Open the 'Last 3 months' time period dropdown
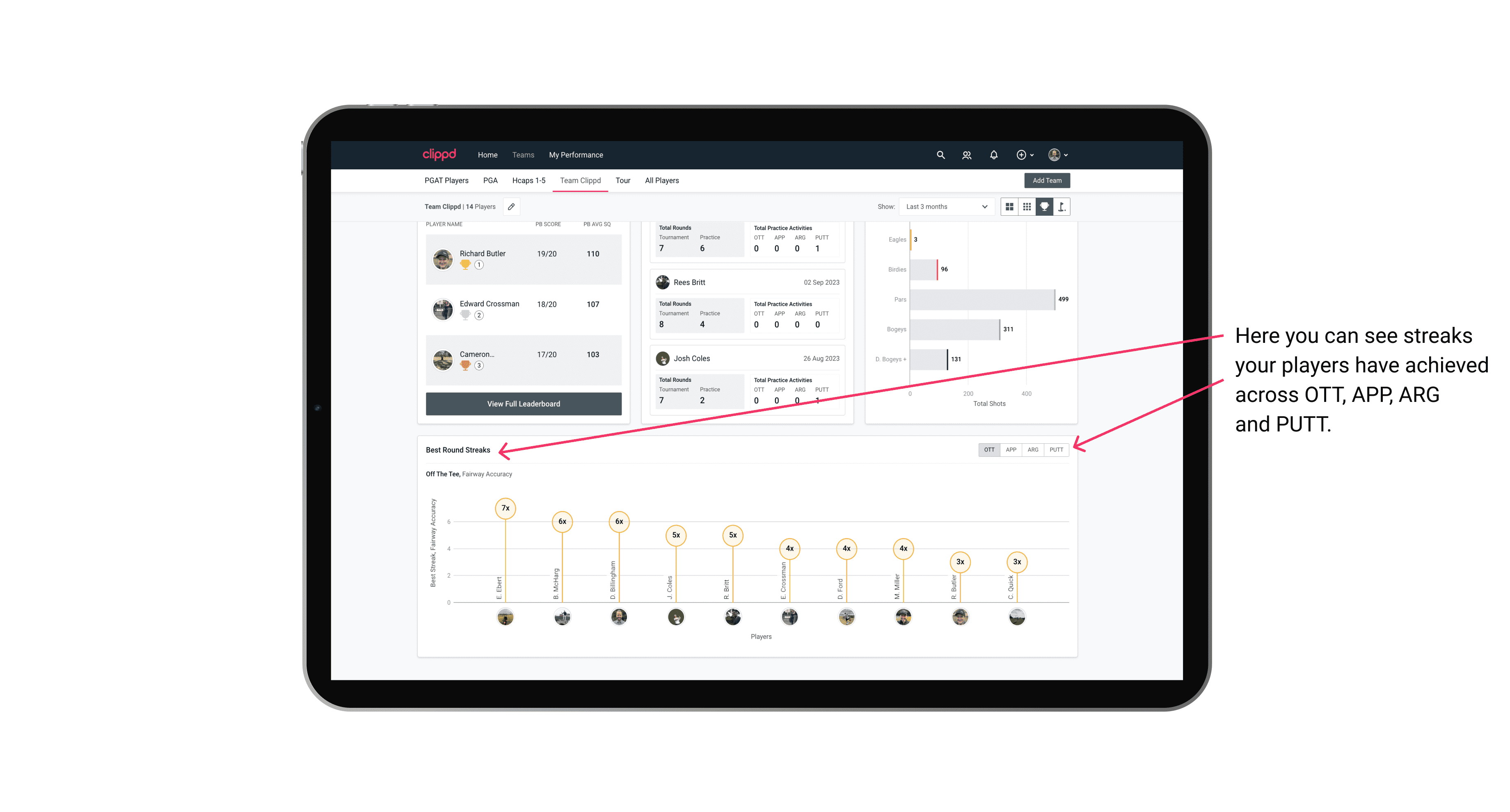This screenshot has height=812, width=1510. pos(945,207)
